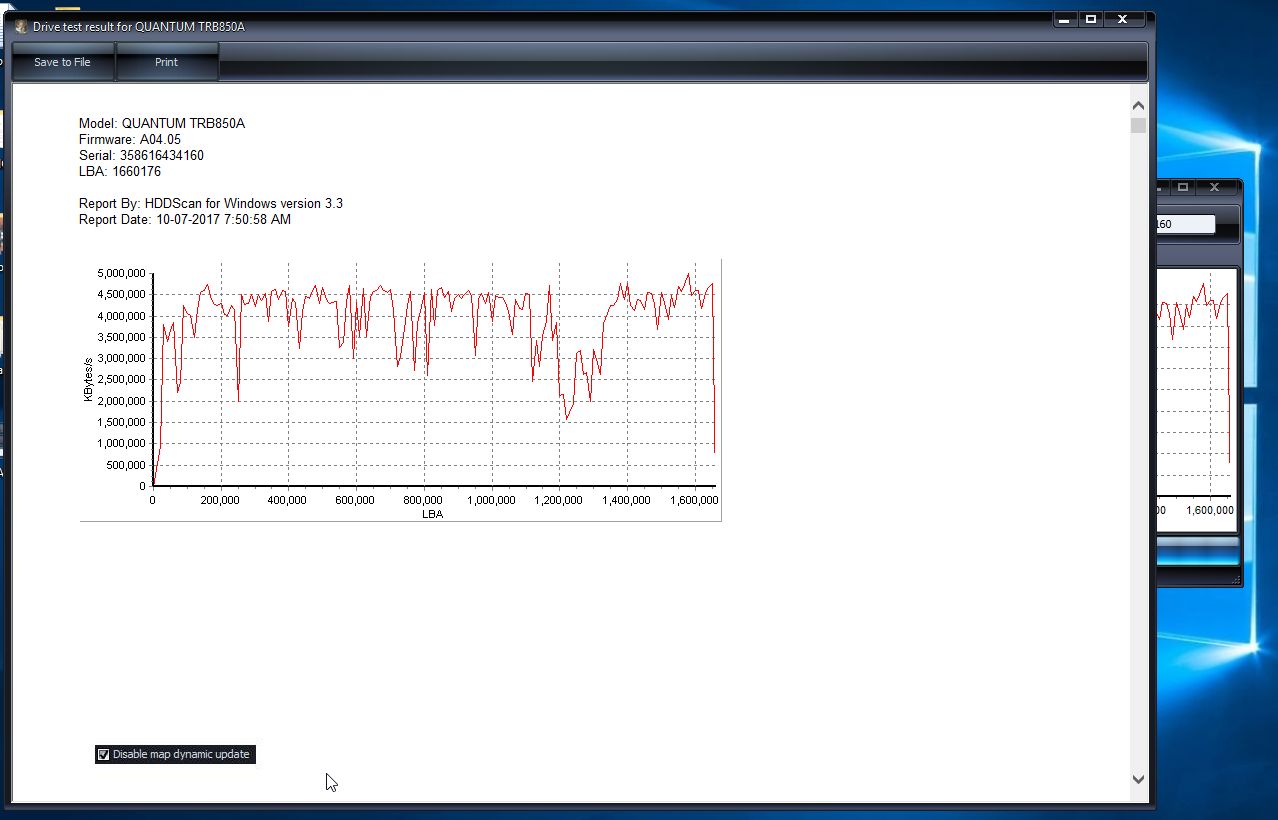Screen dimensions: 1278x820
Task: Click the Firmware: A04.05 line
Action: tap(130, 139)
